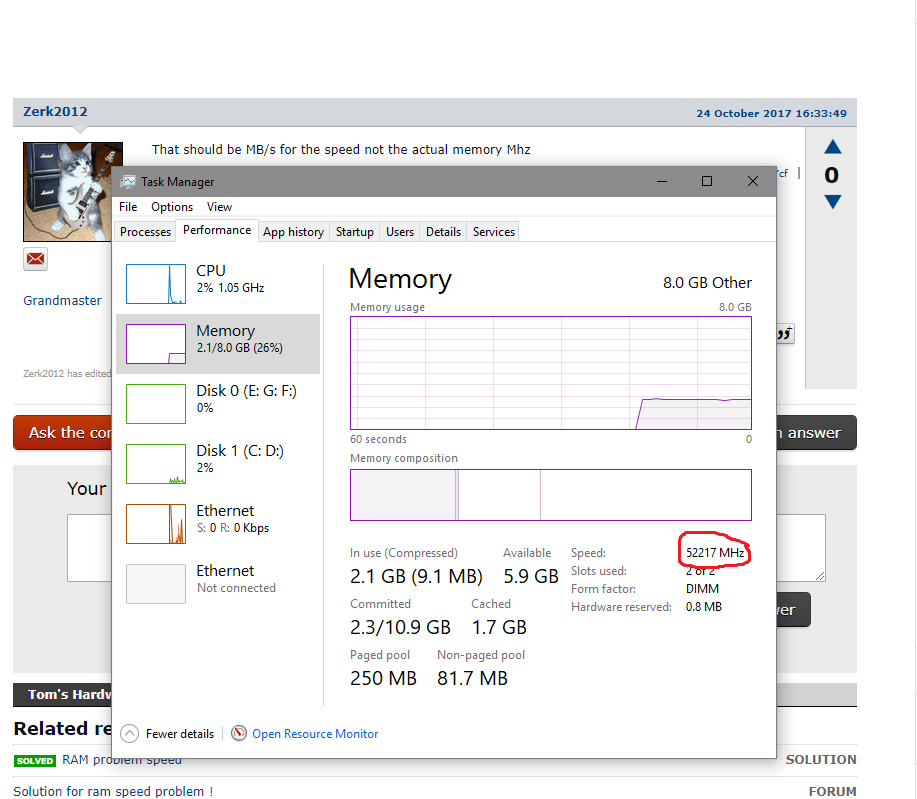This screenshot has width=917, height=799.
Task: Click the Memory usage graph
Action: click(551, 373)
